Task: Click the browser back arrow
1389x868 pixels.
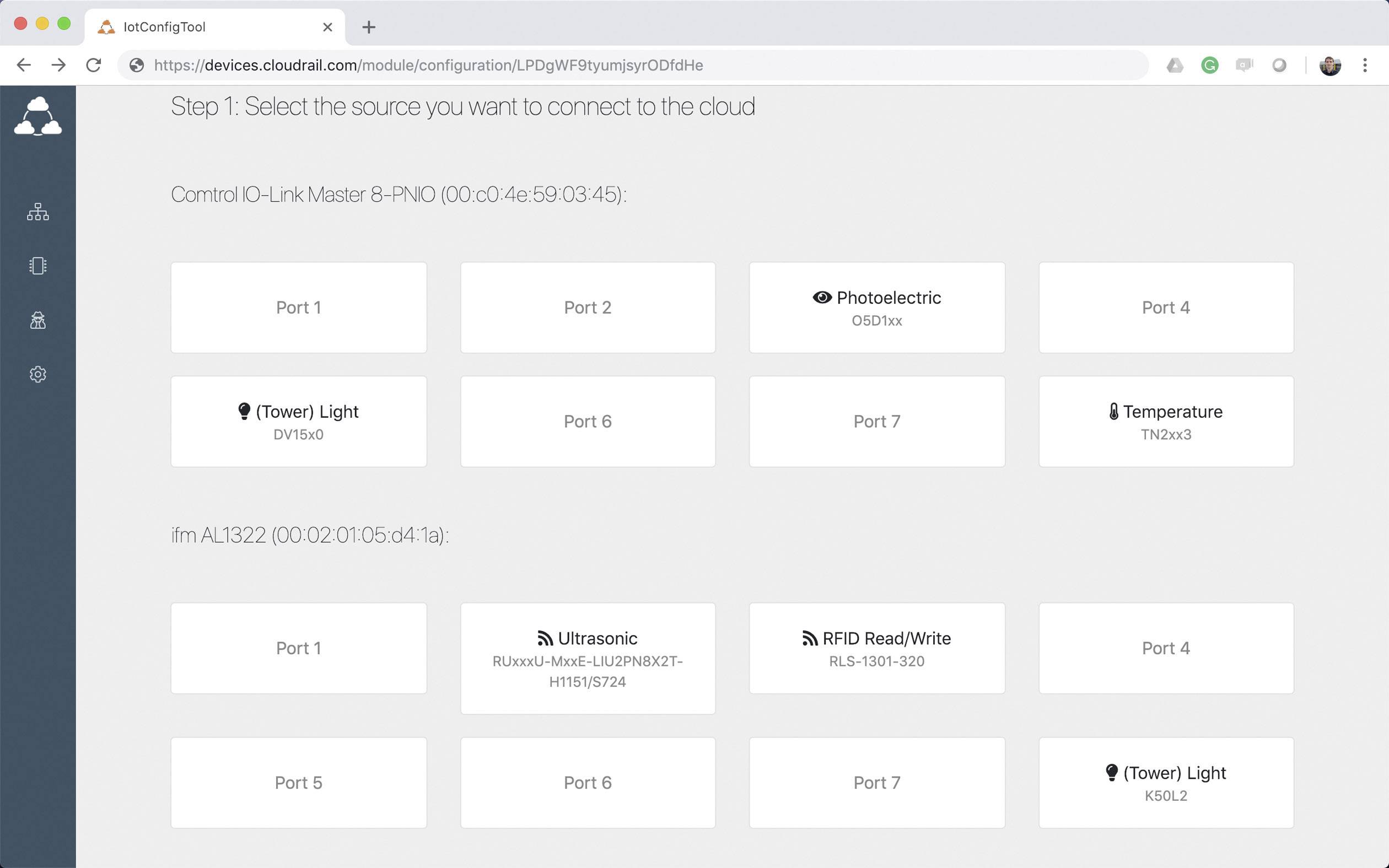Action: coord(24,65)
